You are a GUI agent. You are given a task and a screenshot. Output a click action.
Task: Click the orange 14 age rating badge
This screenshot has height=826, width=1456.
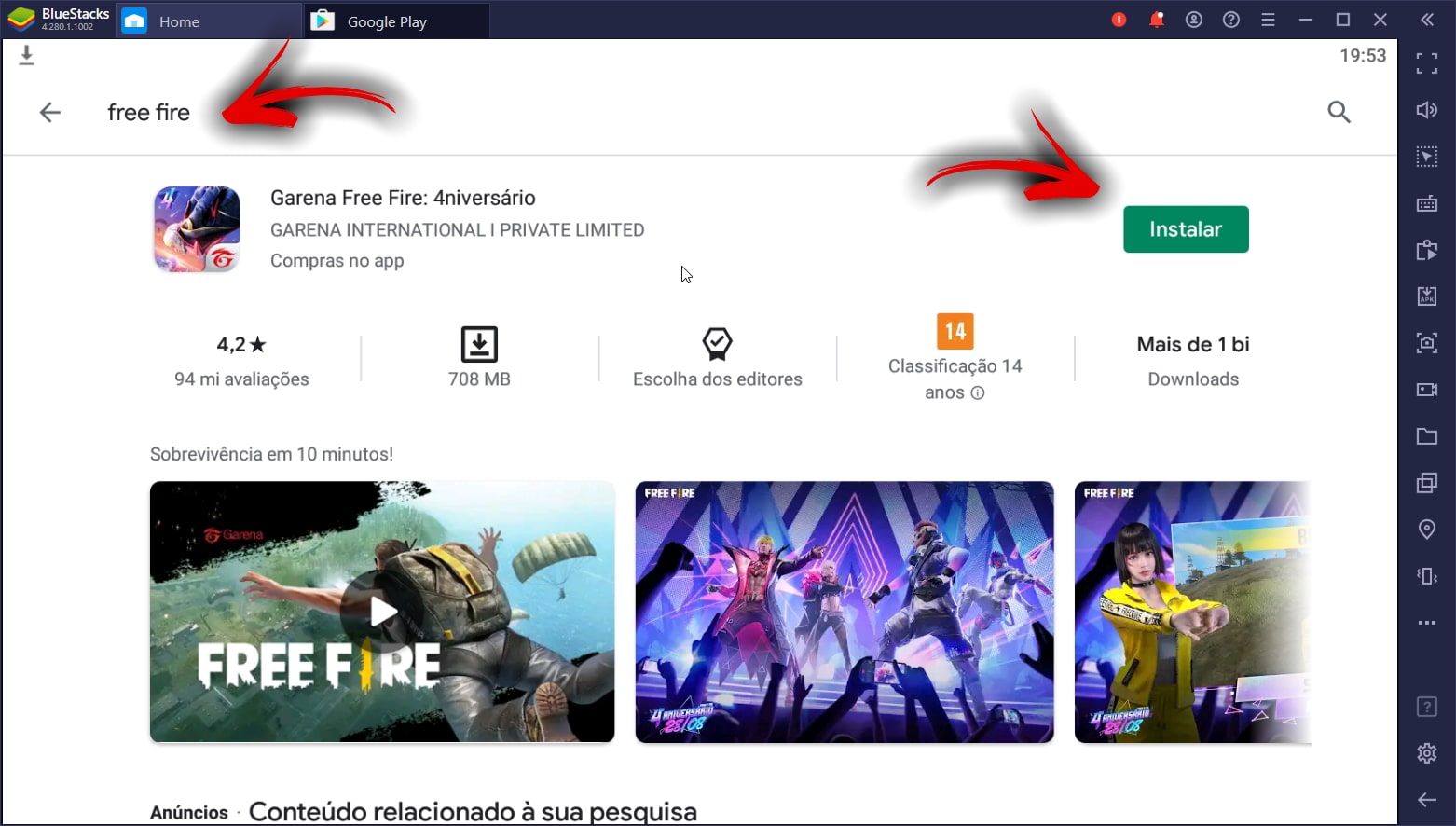pyautogui.click(x=955, y=331)
